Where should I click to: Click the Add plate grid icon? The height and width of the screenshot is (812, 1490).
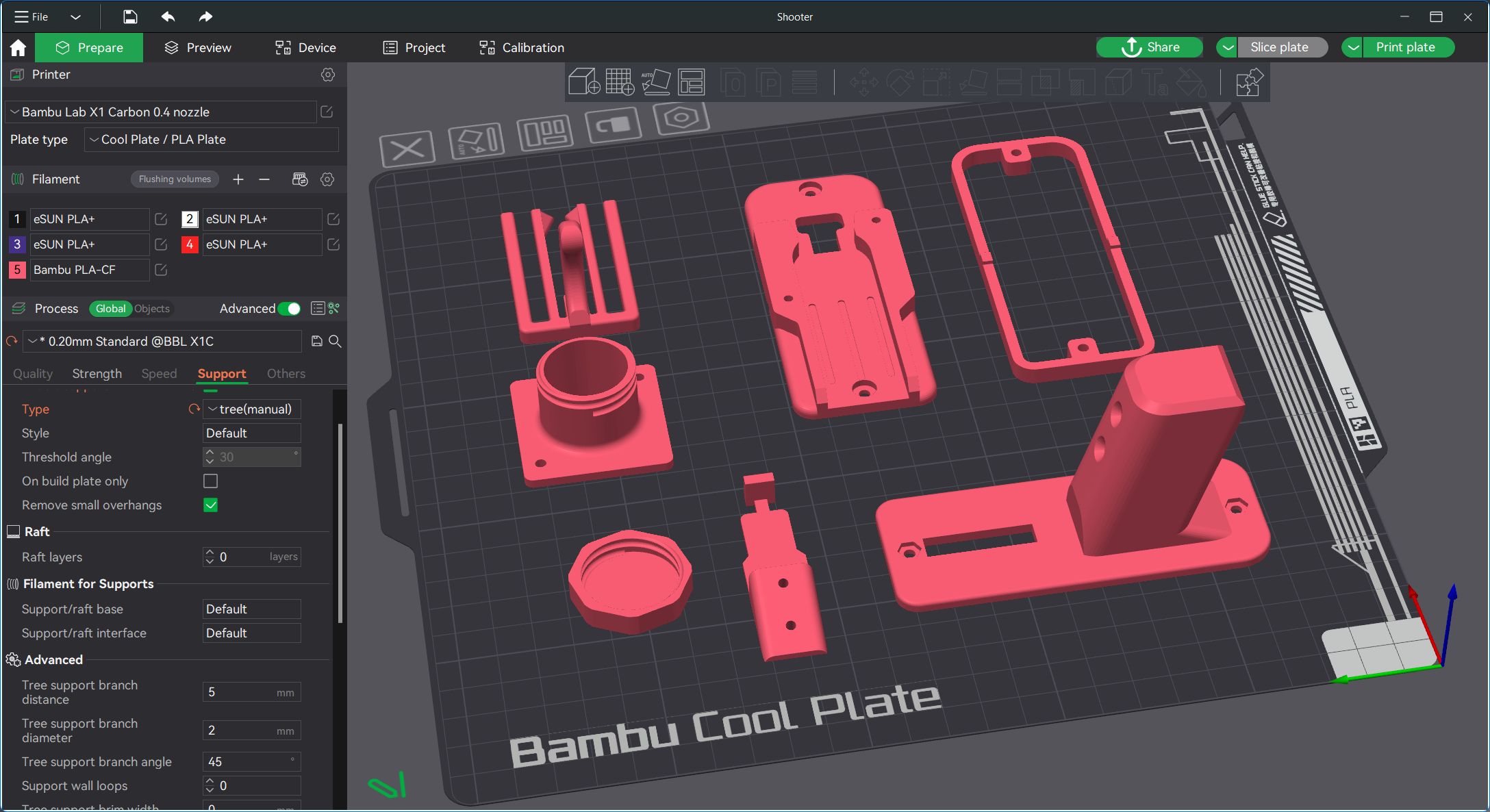(620, 82)
